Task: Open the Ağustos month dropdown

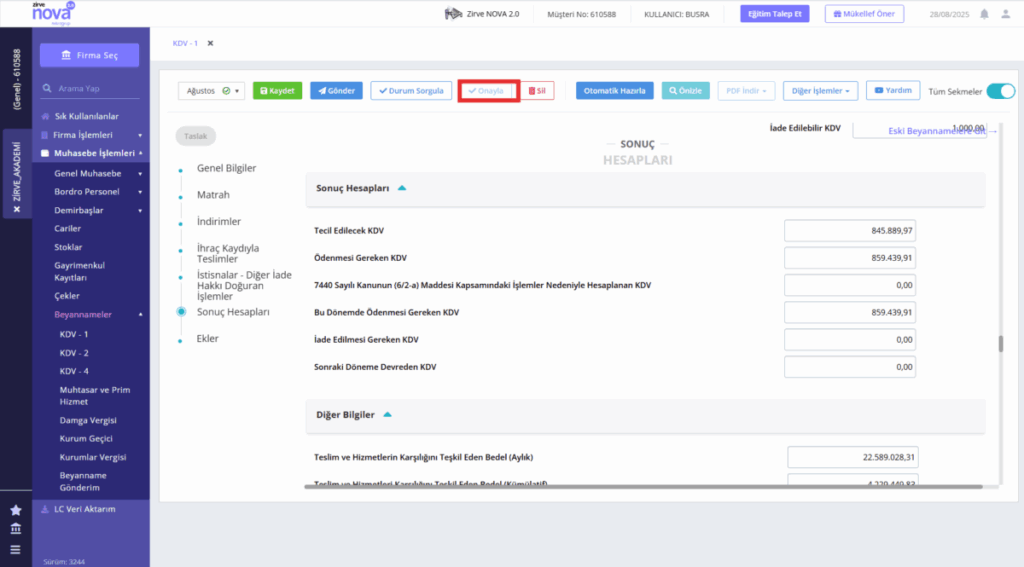Action: [212, 91]
